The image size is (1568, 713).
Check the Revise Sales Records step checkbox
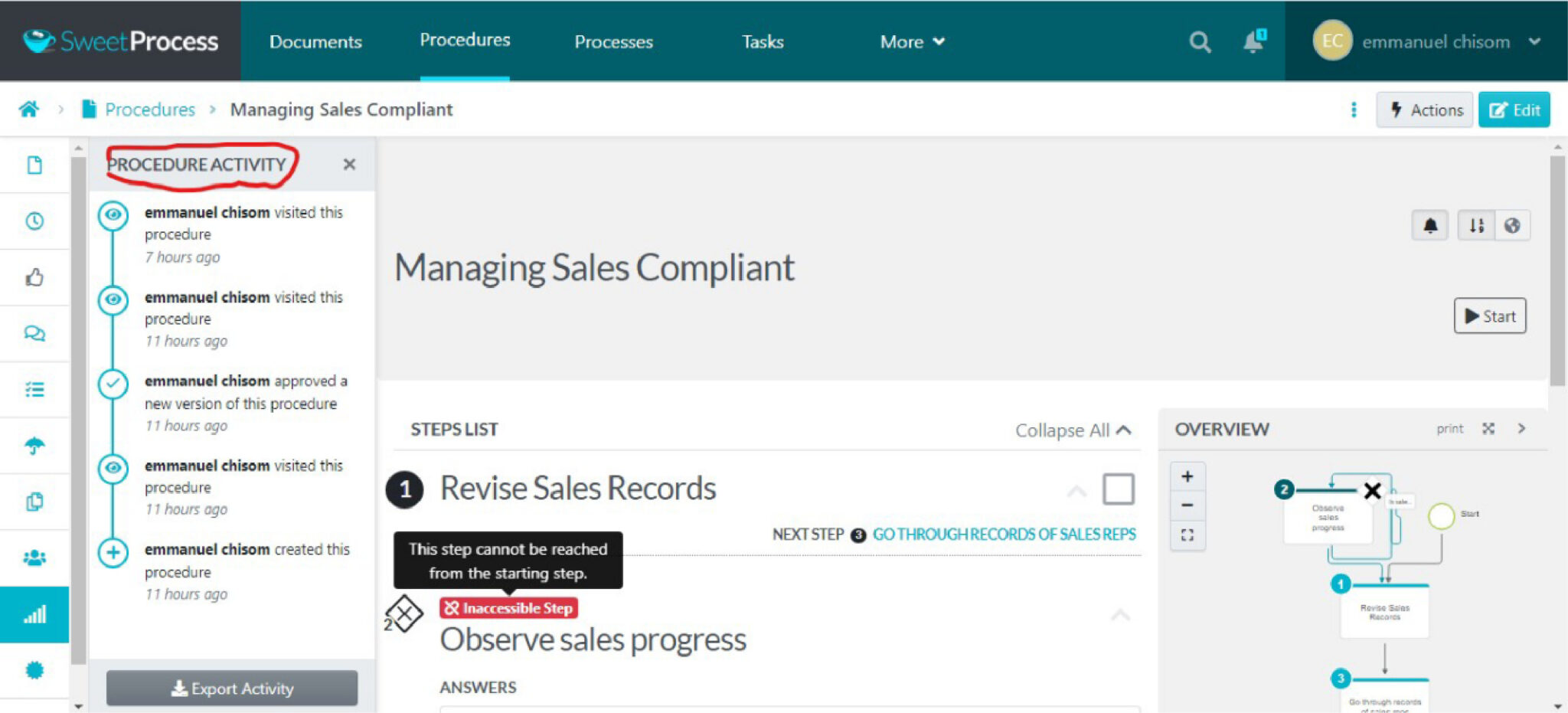tap(1118, 489)
